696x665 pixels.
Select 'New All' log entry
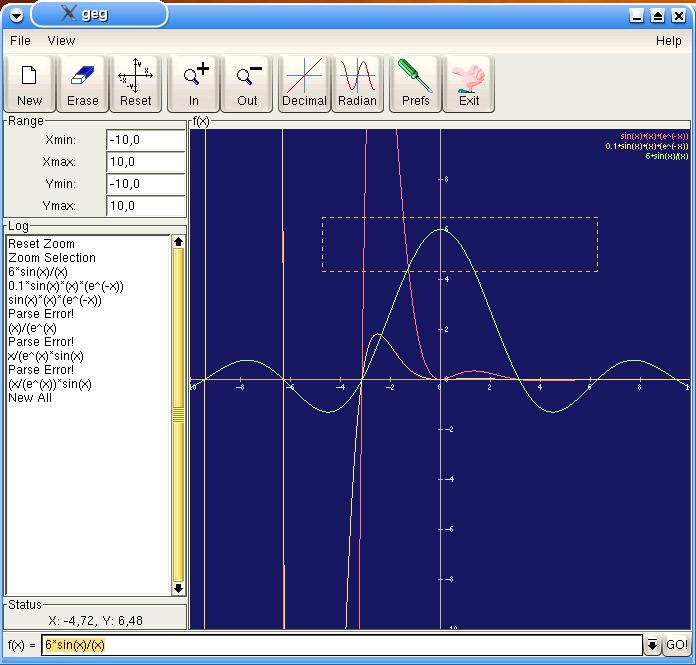click(x=30, y=398)
